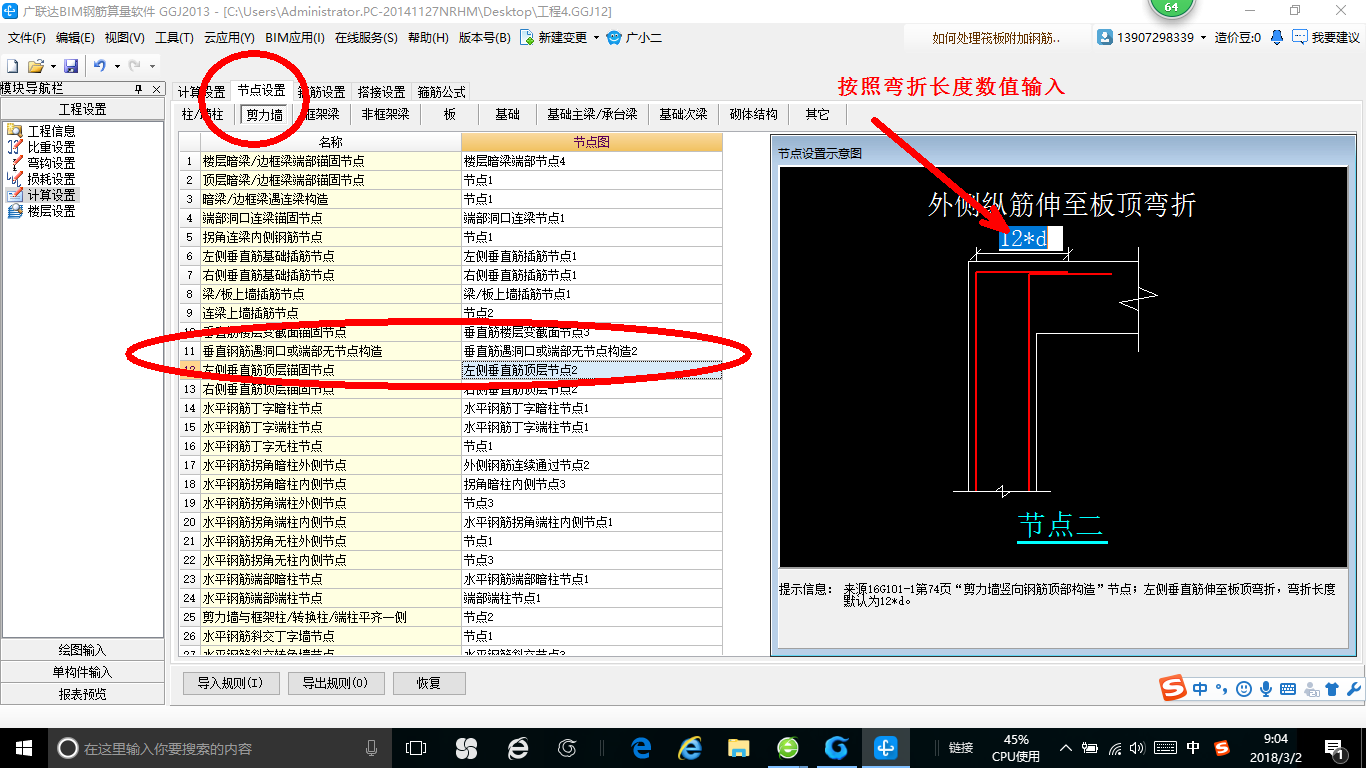Open the 版本号(B) menu

click(484, 38)
